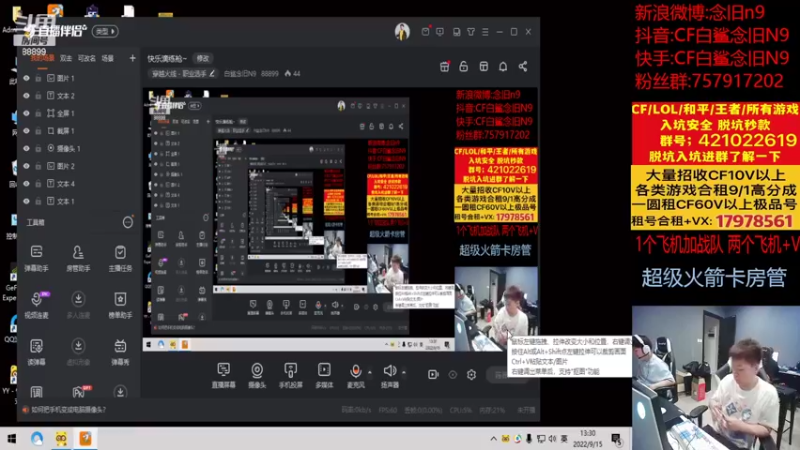This screenshot has width=800, height=450.
Task: Open the 视频连麦 tool
Action: (36, 305)
